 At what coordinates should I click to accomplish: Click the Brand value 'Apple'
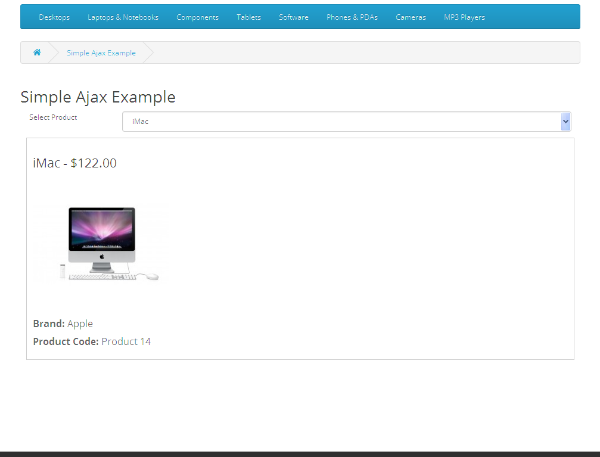point(80,324)
